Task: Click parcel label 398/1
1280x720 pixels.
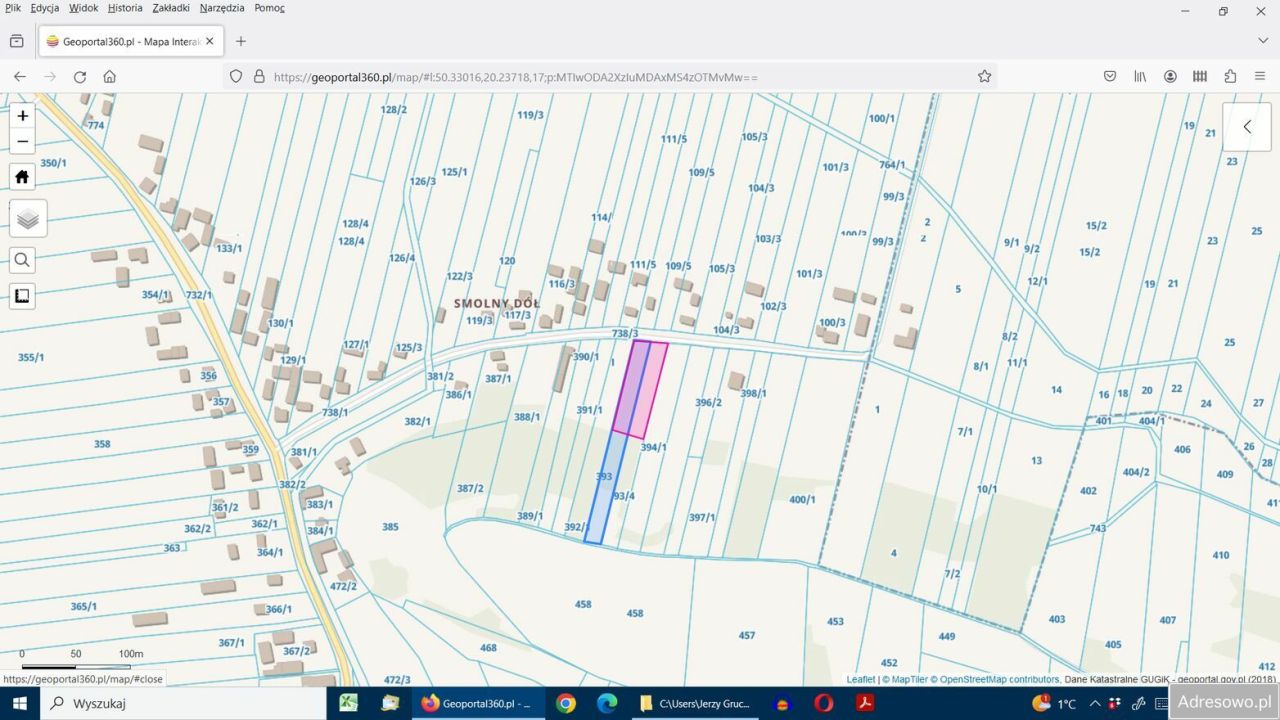Action: pos(753,393)
